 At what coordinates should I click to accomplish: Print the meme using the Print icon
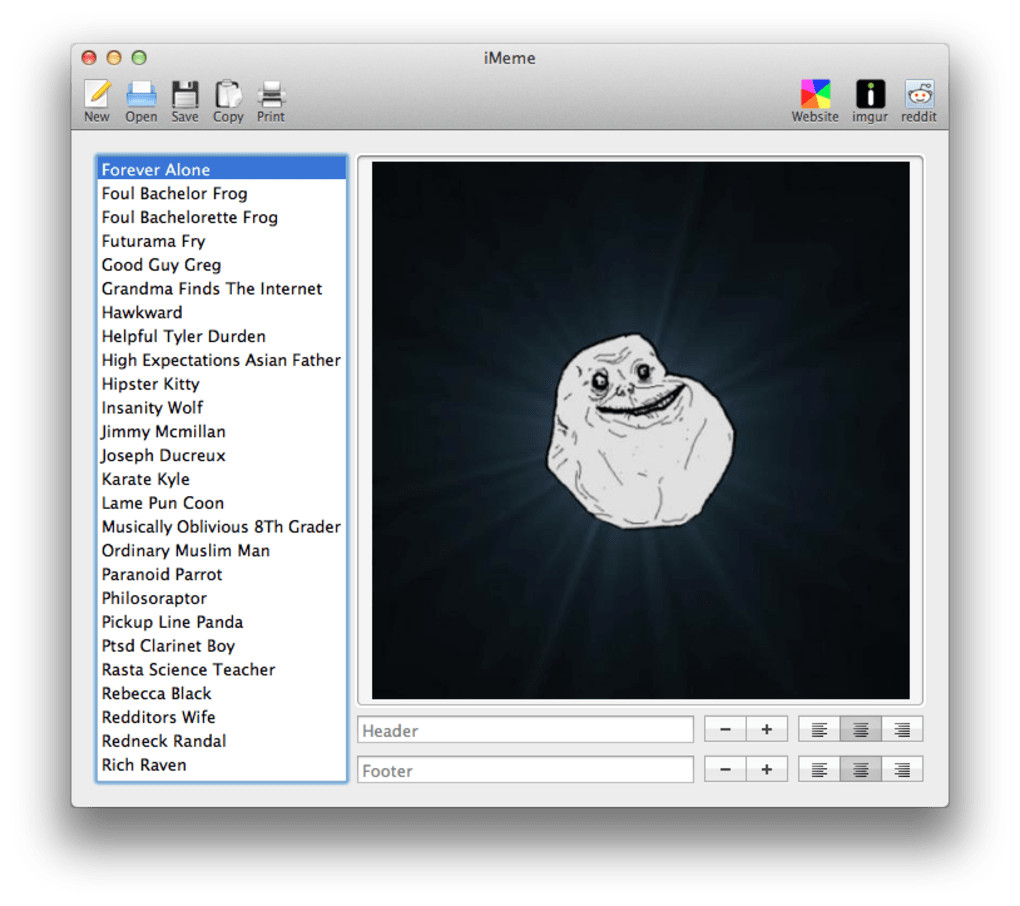click(x=271, y=95)
